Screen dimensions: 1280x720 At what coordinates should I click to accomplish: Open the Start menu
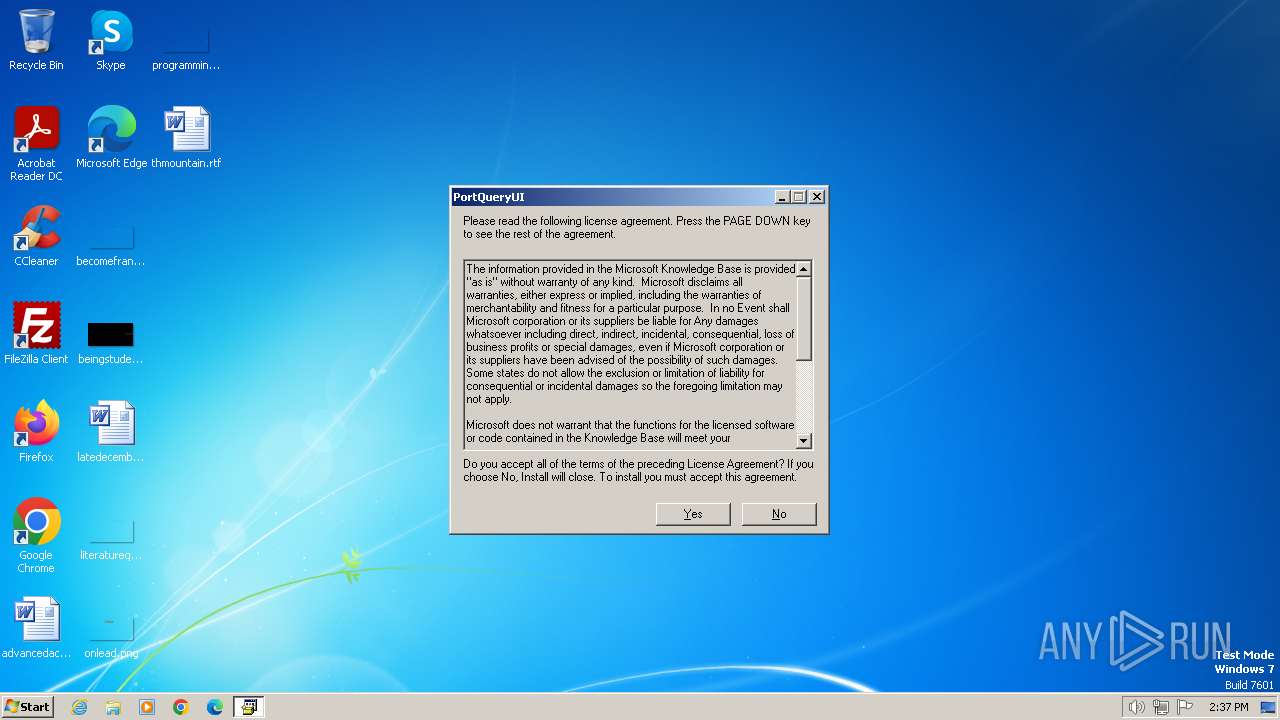click(27, 706)
